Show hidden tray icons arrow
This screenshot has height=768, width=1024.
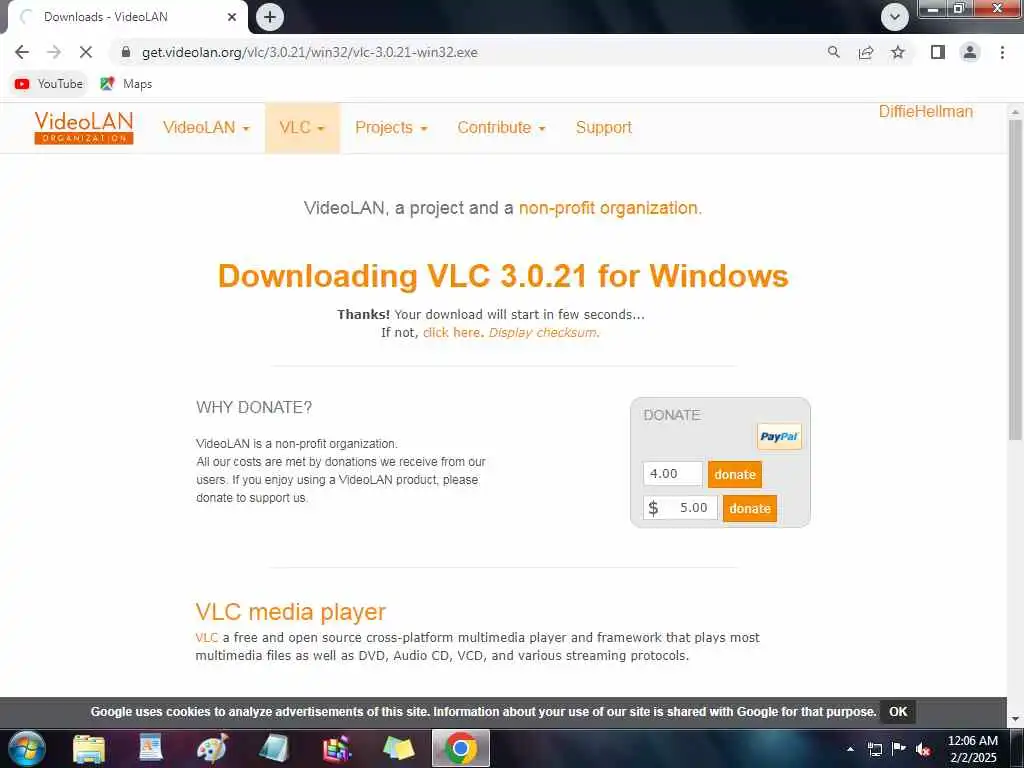[x=850, y=749]
